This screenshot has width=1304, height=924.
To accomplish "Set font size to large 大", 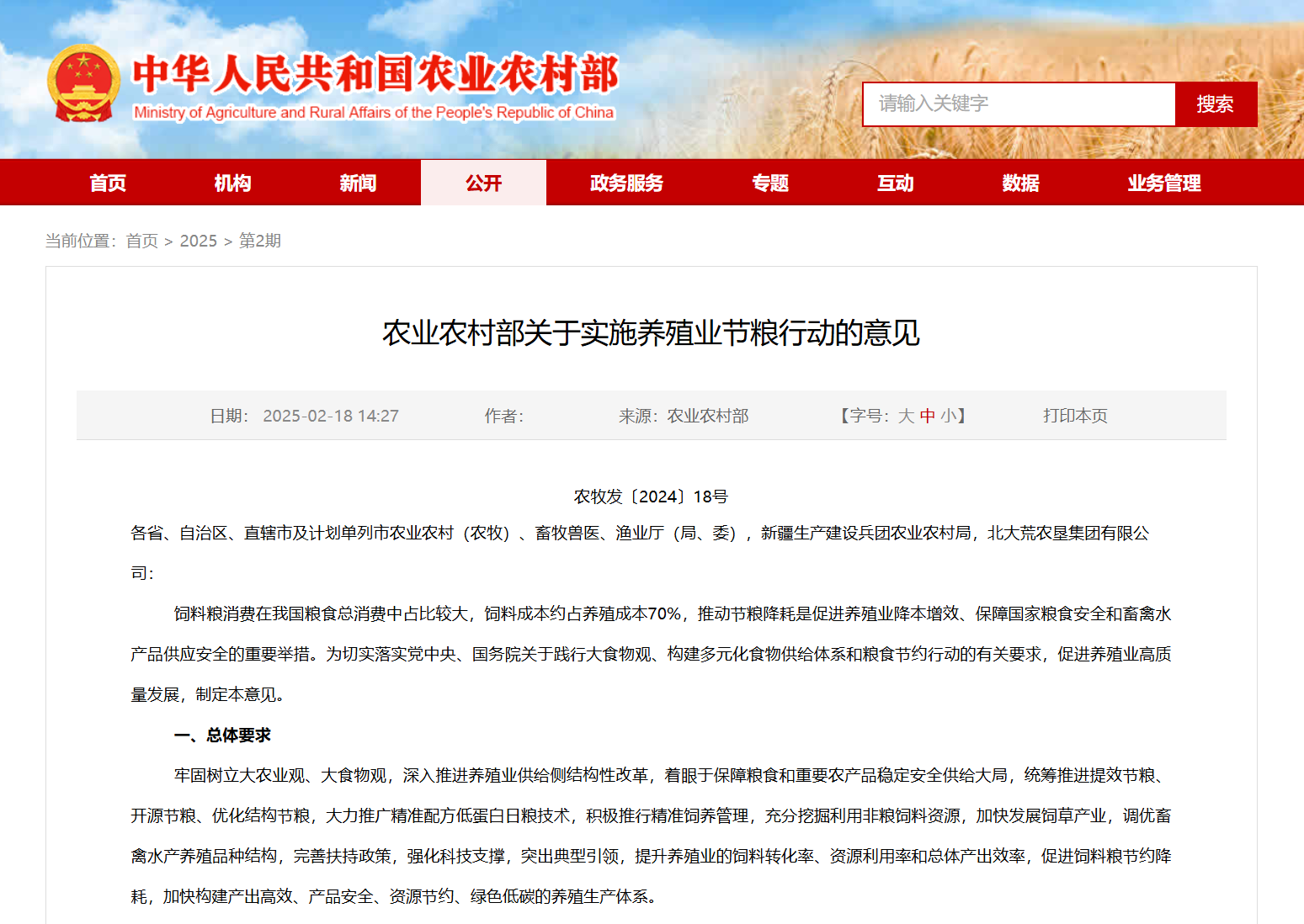I will [906, 416].
